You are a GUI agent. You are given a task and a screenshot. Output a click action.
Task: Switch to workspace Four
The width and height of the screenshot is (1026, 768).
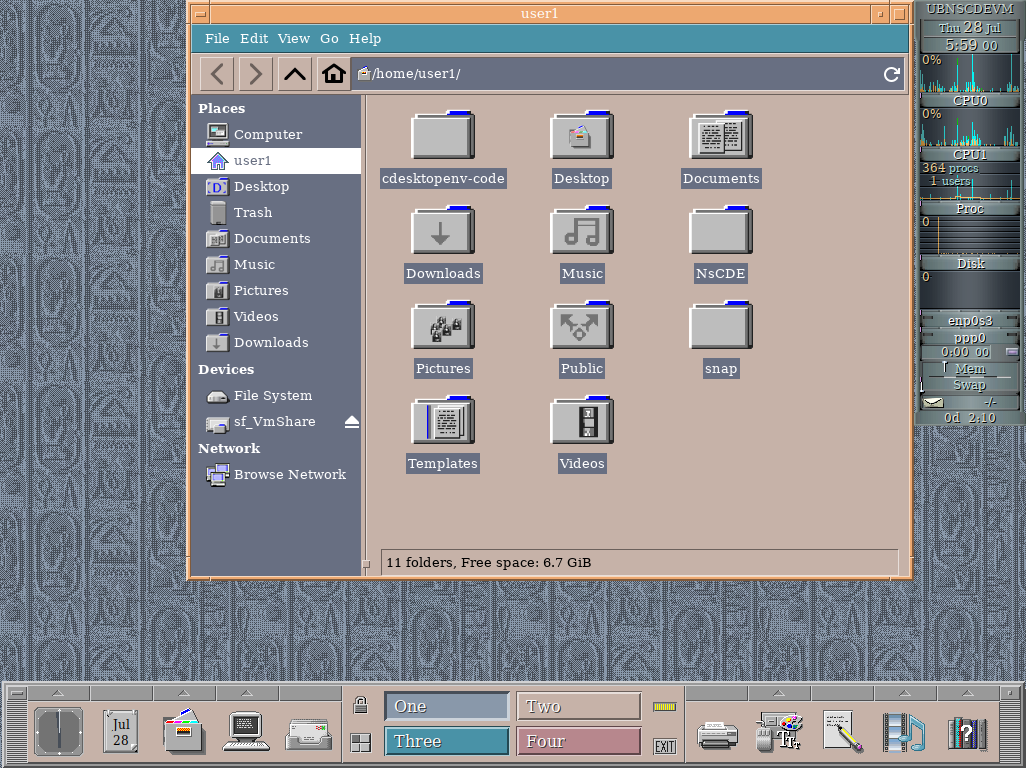(578, 740)
